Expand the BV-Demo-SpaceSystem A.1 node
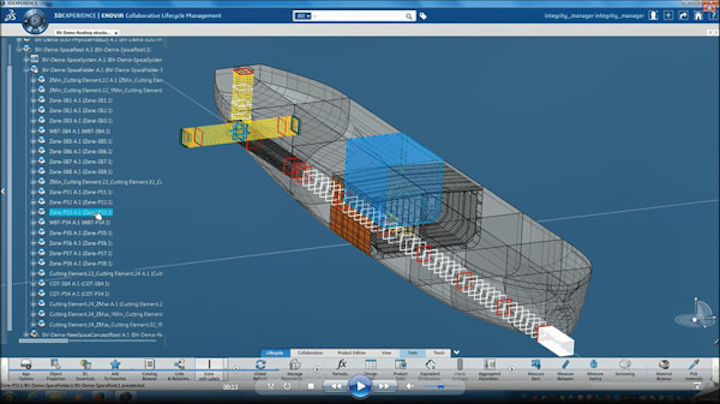 click(26, 60)
